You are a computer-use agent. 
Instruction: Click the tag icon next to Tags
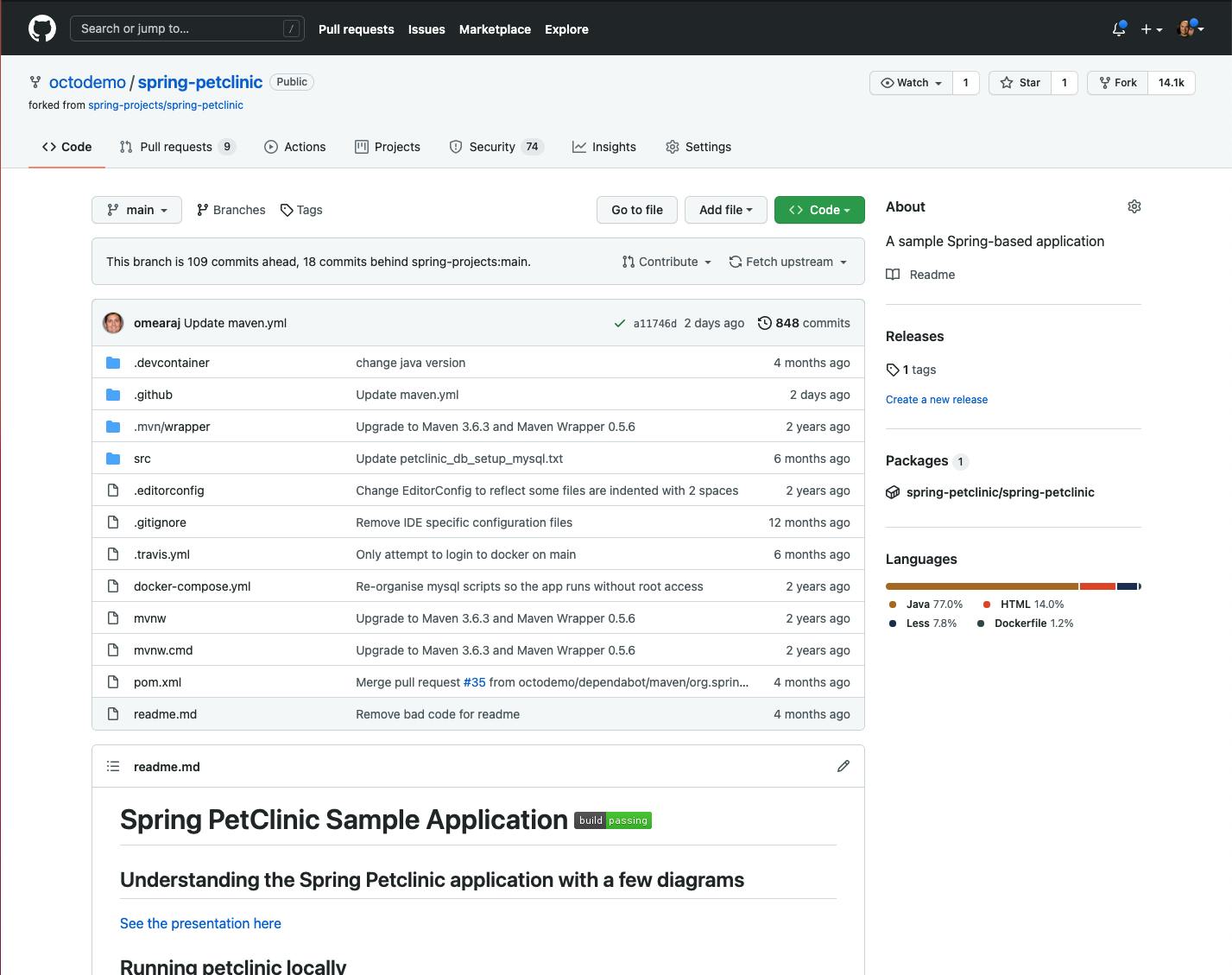point(286,209)
